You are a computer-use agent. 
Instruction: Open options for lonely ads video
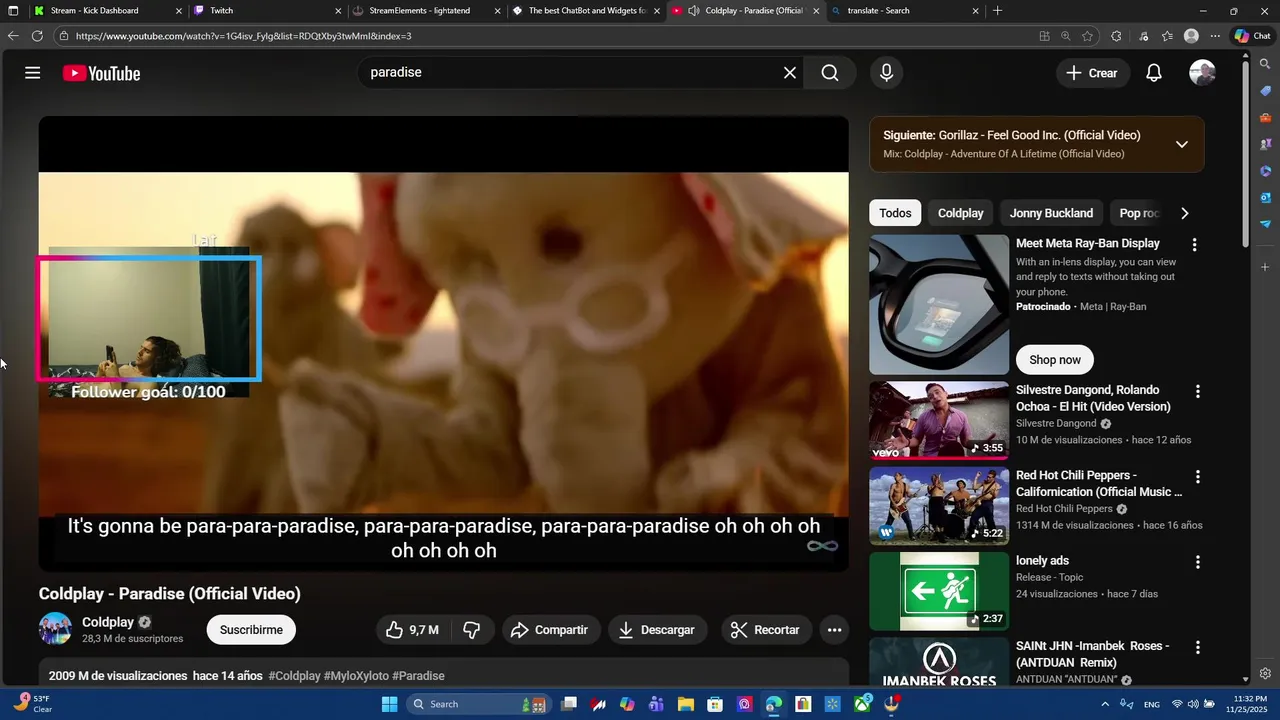click(x=1198, y=562)
